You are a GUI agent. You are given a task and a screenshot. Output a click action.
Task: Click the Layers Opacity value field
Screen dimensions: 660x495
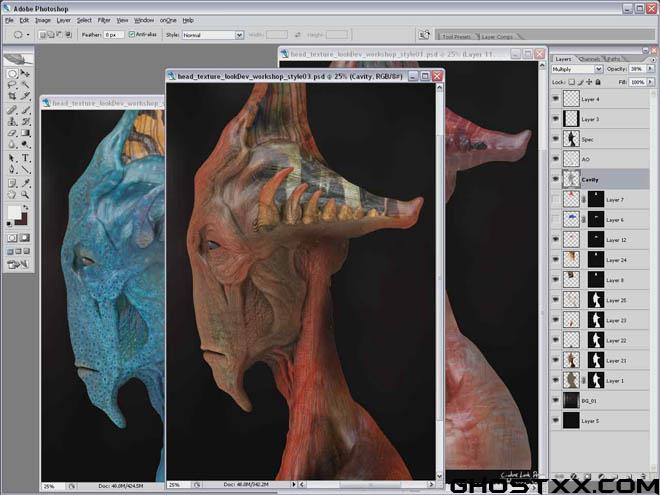click(637, 69)
